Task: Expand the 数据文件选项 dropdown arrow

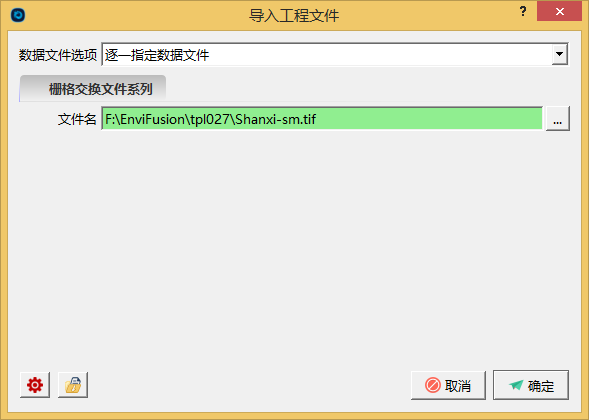Action: tap(559, 54)
